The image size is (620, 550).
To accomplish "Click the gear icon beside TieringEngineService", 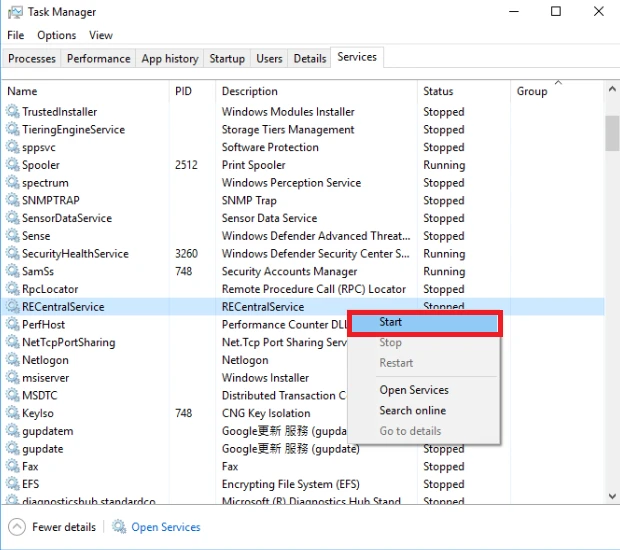I will point(13,129).
